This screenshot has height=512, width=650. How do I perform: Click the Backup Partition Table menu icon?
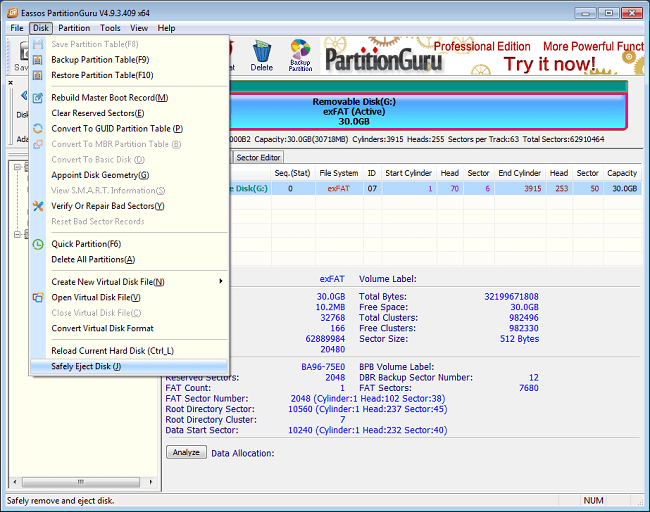[38, 60]
